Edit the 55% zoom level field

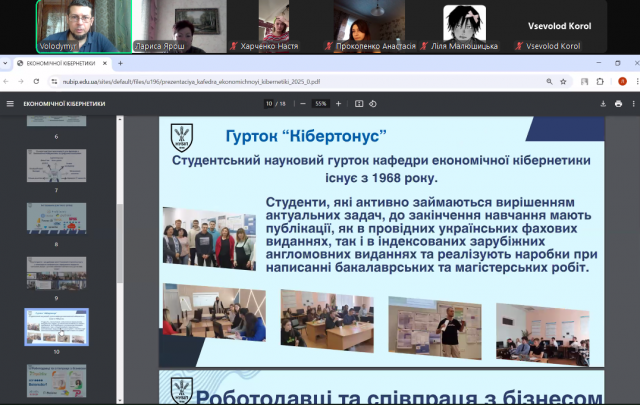click(x=320, y=103)
